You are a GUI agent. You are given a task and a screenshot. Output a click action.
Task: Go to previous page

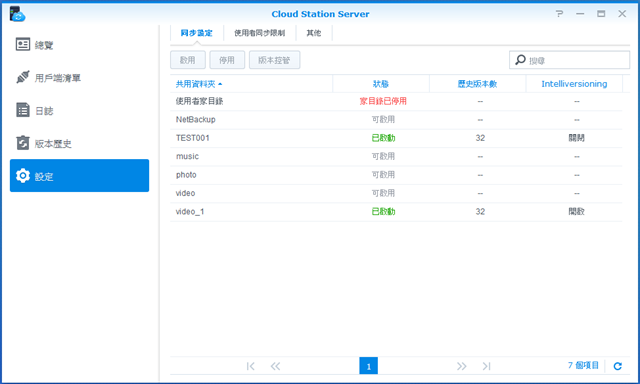pos(276,366)
